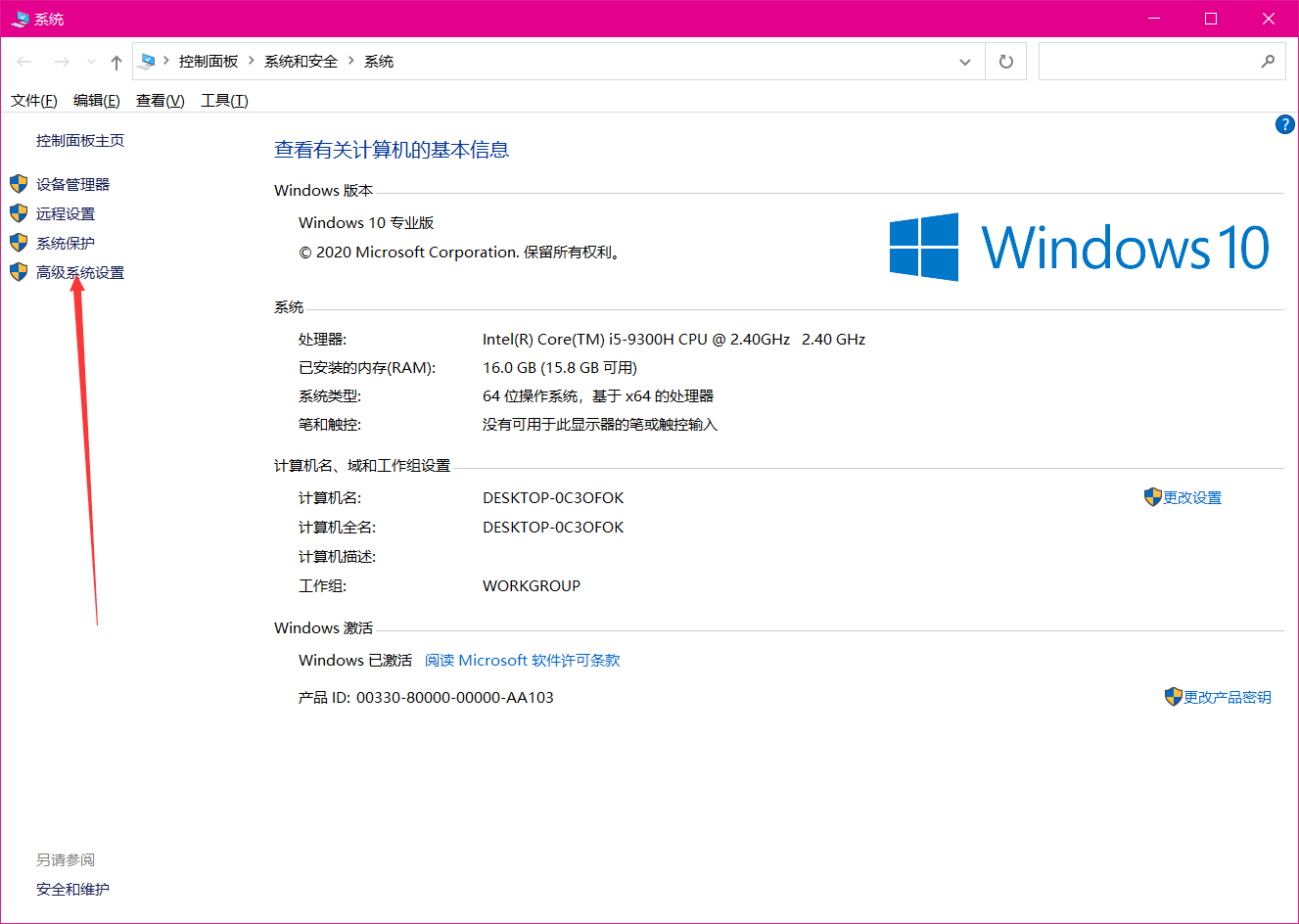
Task: Go to 控制面板主页
Action: point(80,140)
